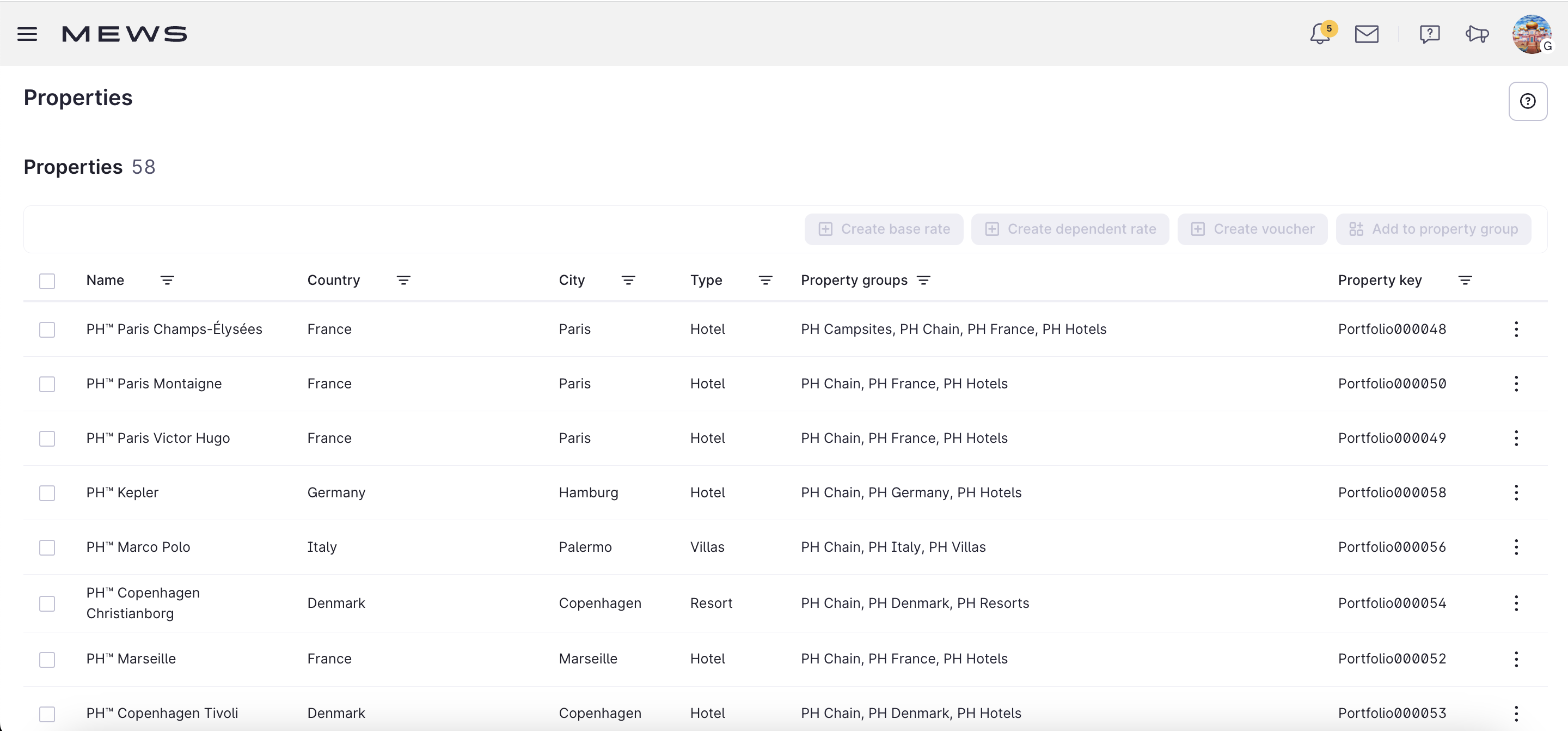Select the Paris Champs-Élysées row checkbox
This screenshot has height=731, width=1568.
(x=47, y=330)
